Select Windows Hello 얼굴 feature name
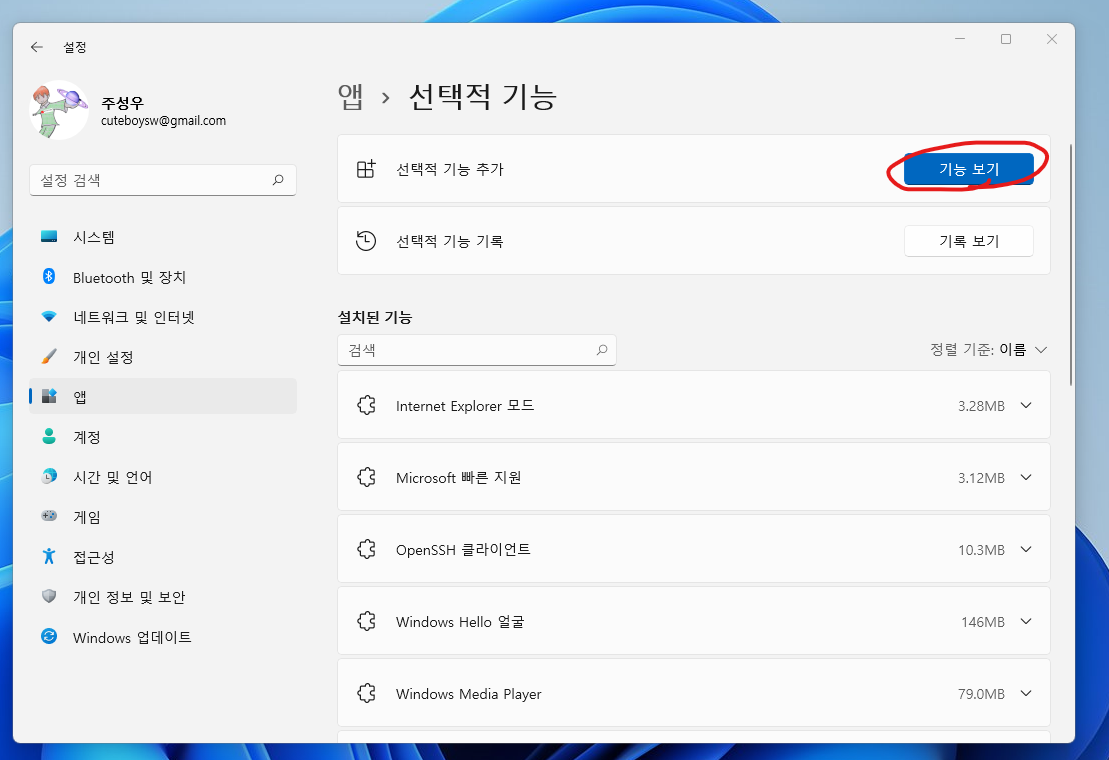Image resolution: width=1109 pixels, height=760 pixels. pyautogui.click(x=460, y=622)
